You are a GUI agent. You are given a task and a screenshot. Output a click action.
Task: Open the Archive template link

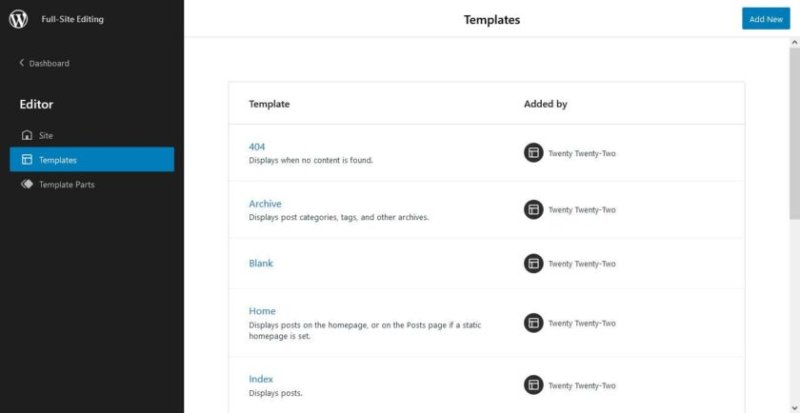point(265,204)
